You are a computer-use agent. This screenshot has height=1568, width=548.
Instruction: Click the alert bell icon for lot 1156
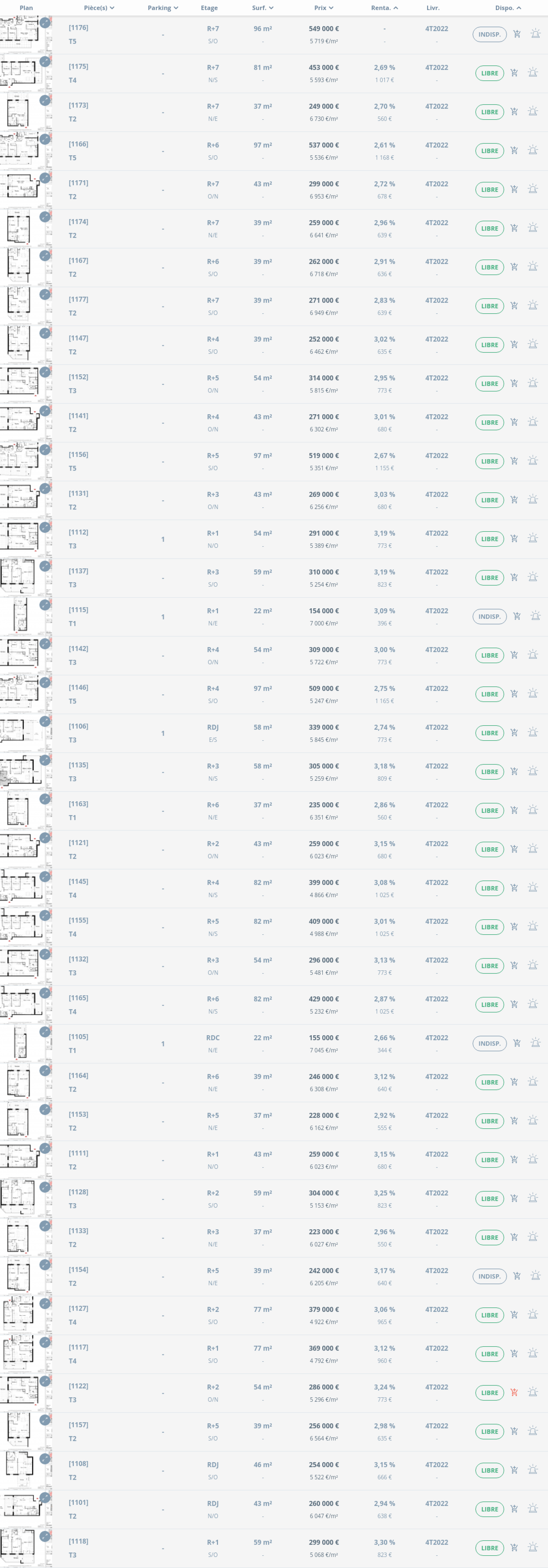533,461
